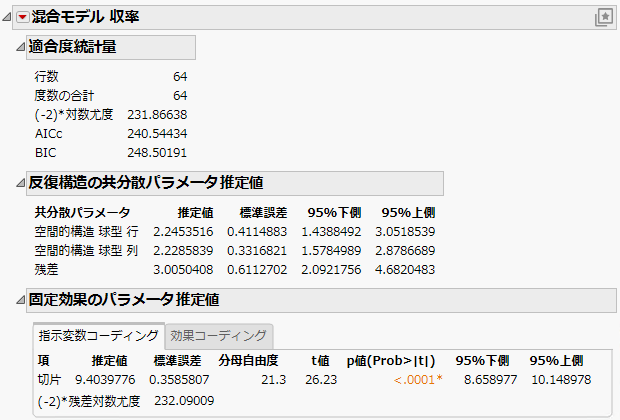620x420 pixels.
Task: Click the t値 column header
Action: (320, 360)
